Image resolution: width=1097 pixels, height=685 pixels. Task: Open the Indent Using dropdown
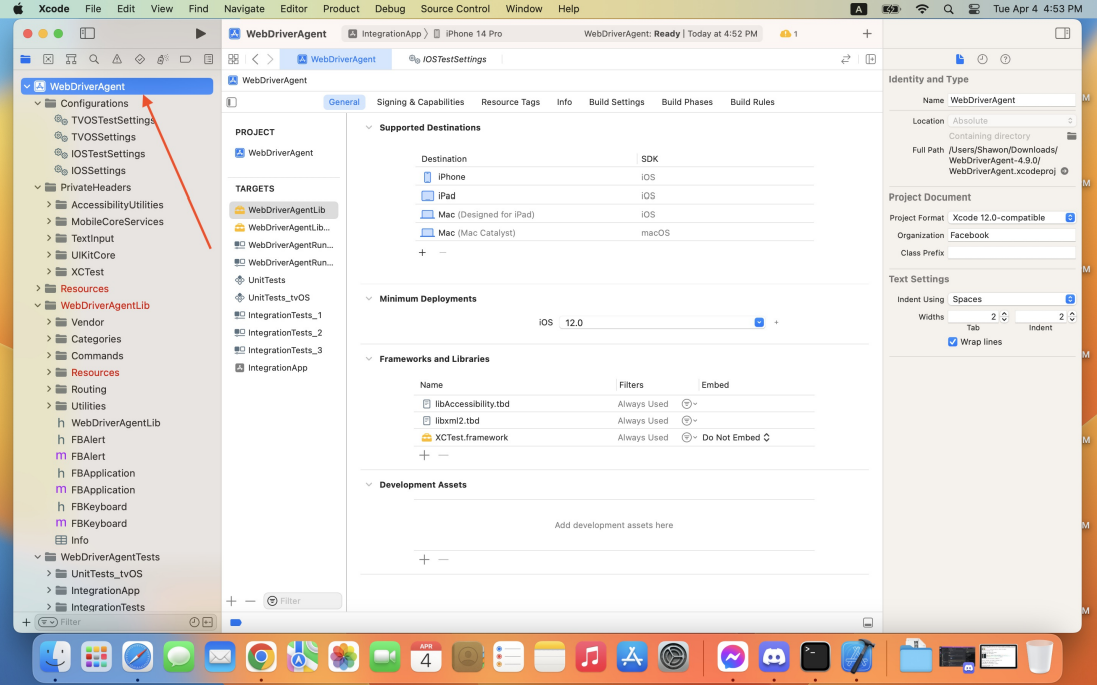(1011, 299)
